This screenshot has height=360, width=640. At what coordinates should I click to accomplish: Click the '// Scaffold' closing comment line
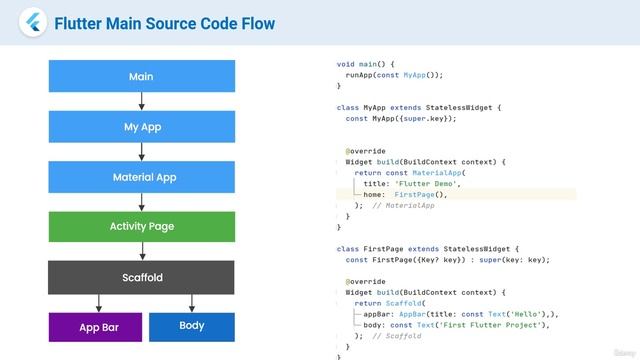click(x=388, y=336)
